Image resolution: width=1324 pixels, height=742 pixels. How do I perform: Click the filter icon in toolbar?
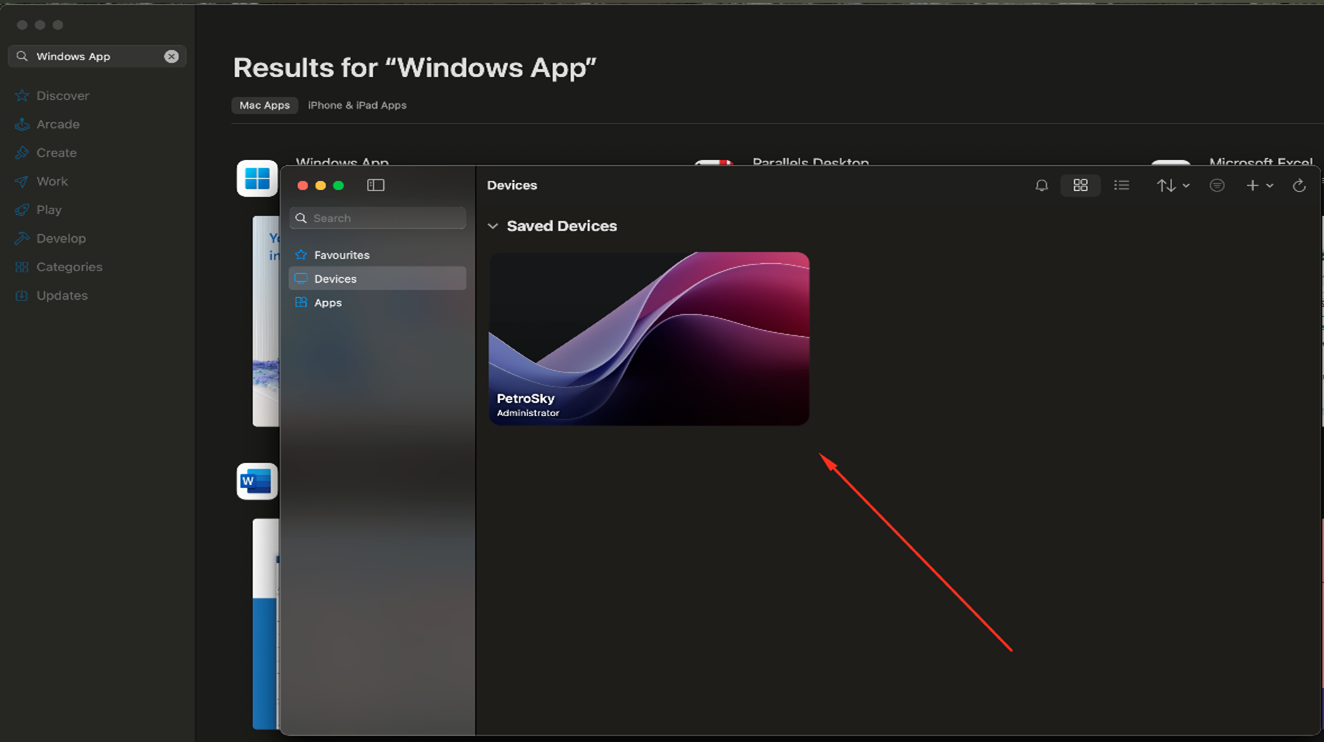pyautogui.click(x=1216, y=186)
